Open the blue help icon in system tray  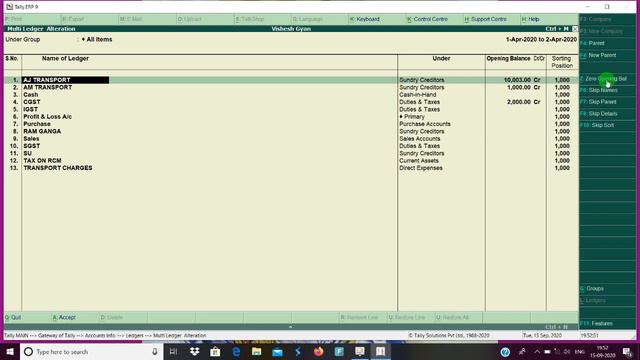(505, 352)
